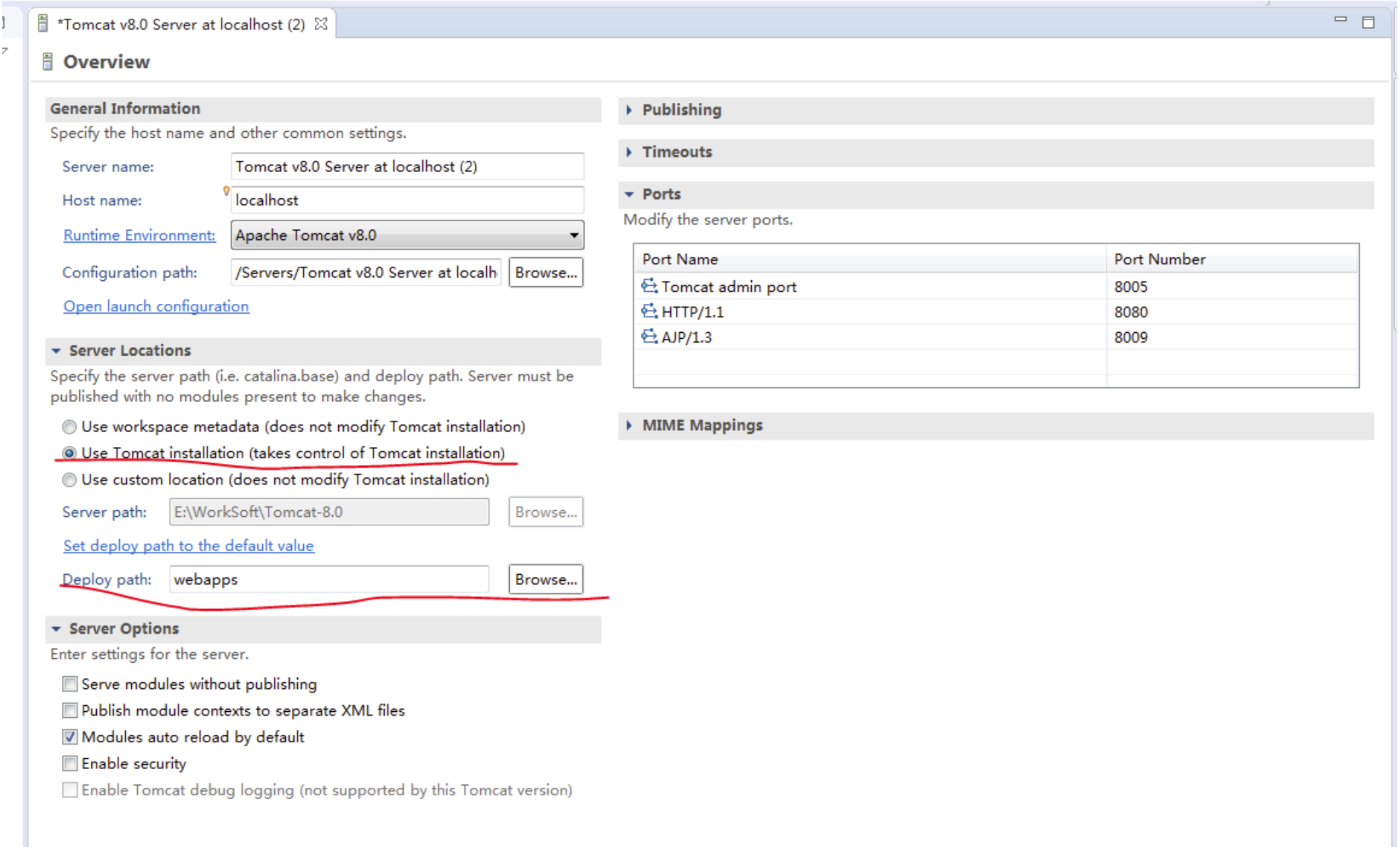Viewport: 1400px width, 849px height.
Task: Click the Tomcat server tab icon
Action: click(44, 24)
